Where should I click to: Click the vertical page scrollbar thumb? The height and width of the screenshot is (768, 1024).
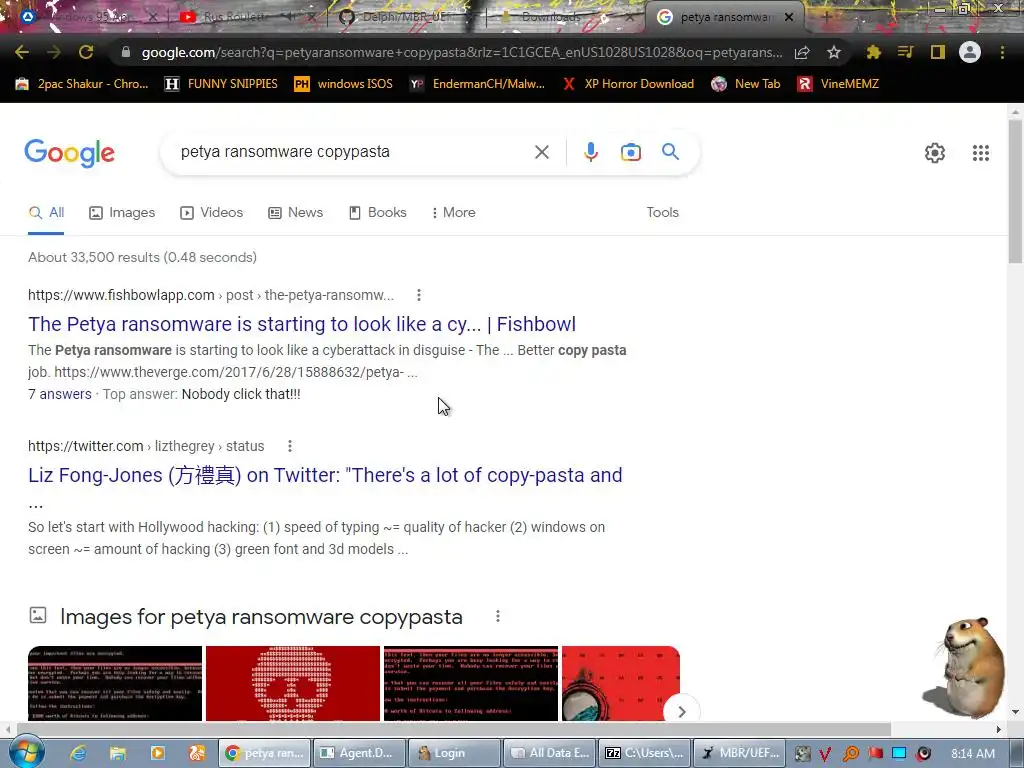point(1016,191)
